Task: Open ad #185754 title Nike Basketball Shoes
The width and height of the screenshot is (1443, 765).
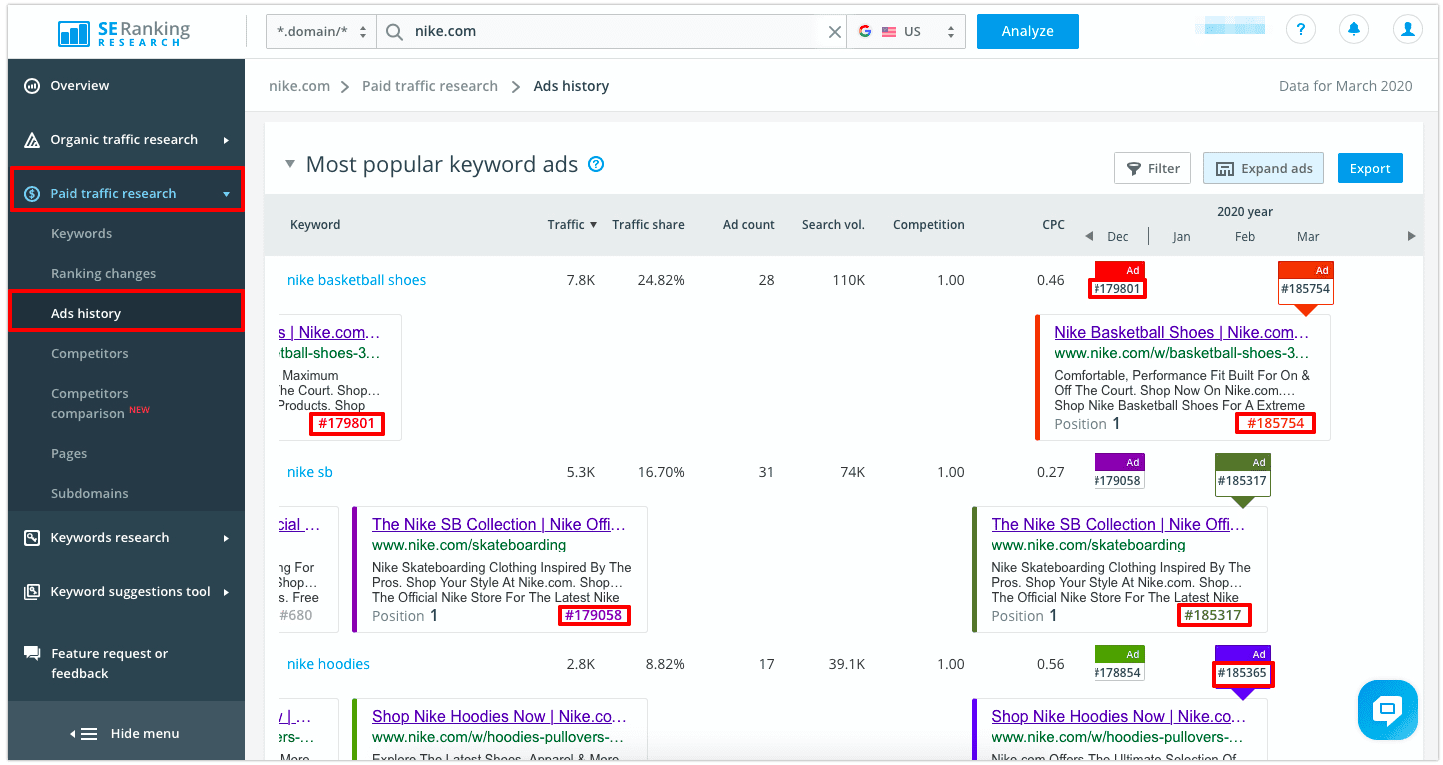Action: [x=1181, y=333]
